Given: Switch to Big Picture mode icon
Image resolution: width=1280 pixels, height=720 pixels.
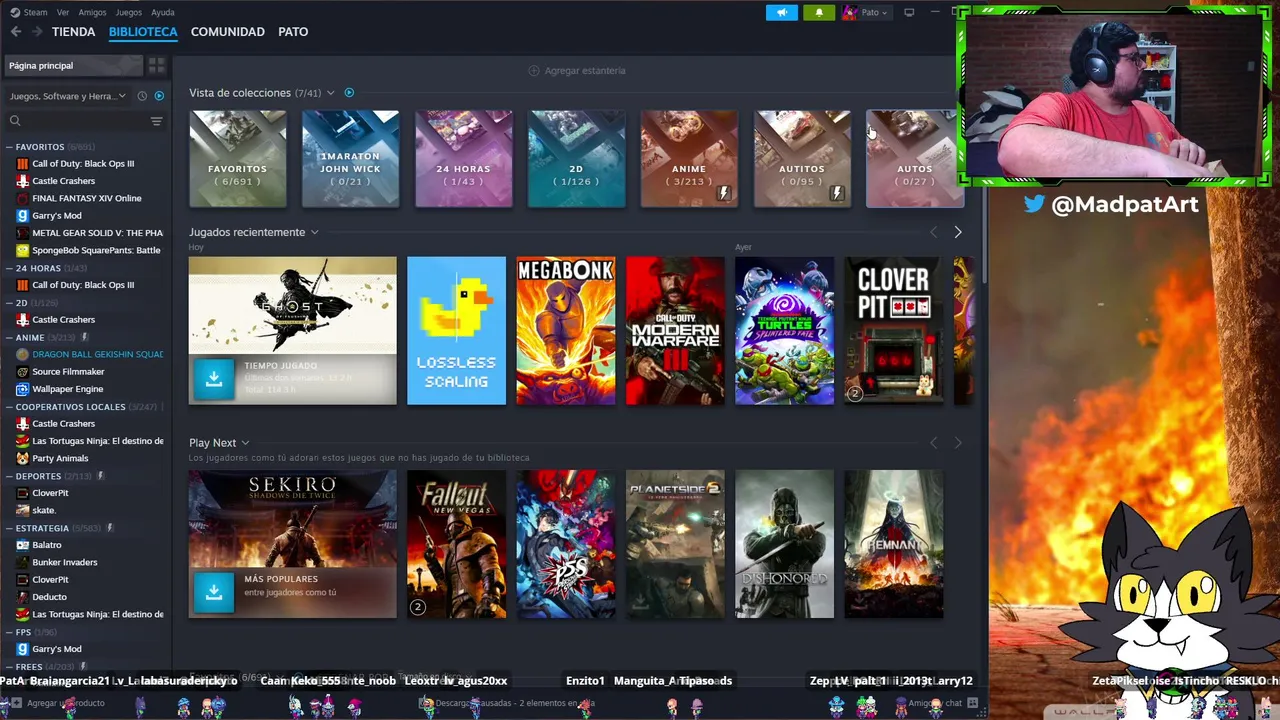Looking at the screenshot, I should [x=909, y=12].
